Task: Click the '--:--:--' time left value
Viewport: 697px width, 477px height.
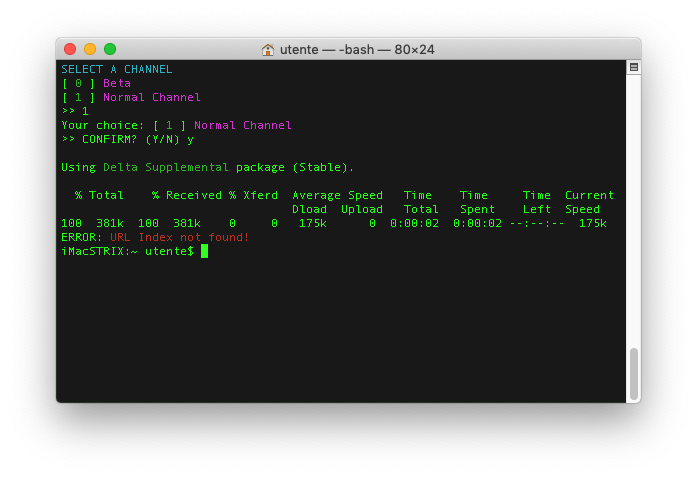Action: click(x=537, y=223)
